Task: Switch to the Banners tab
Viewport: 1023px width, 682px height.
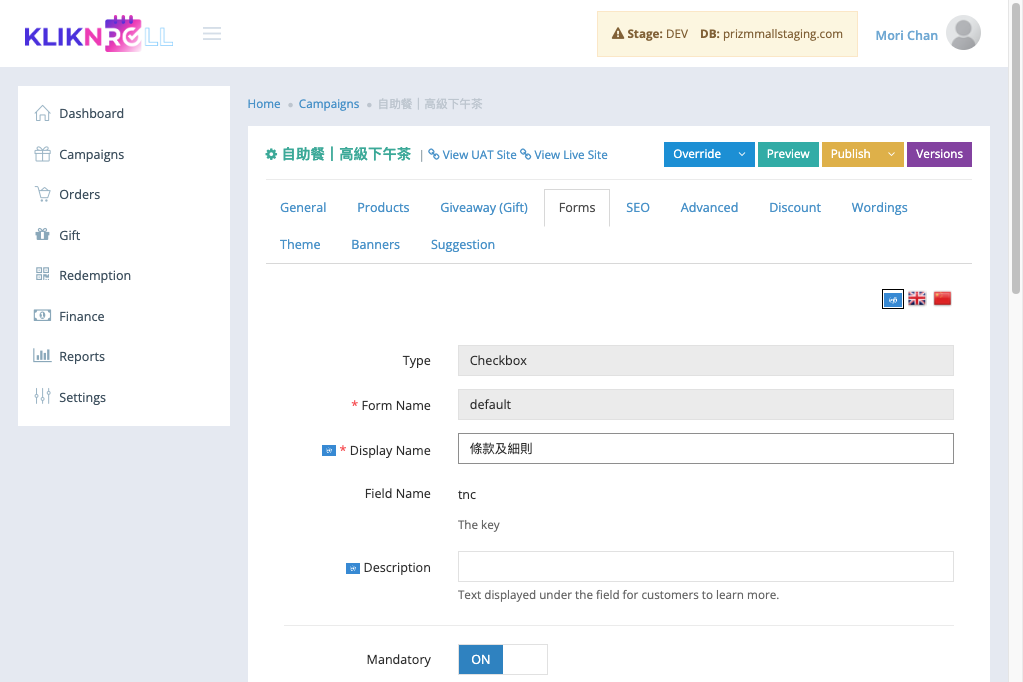Action: [375, 245]
